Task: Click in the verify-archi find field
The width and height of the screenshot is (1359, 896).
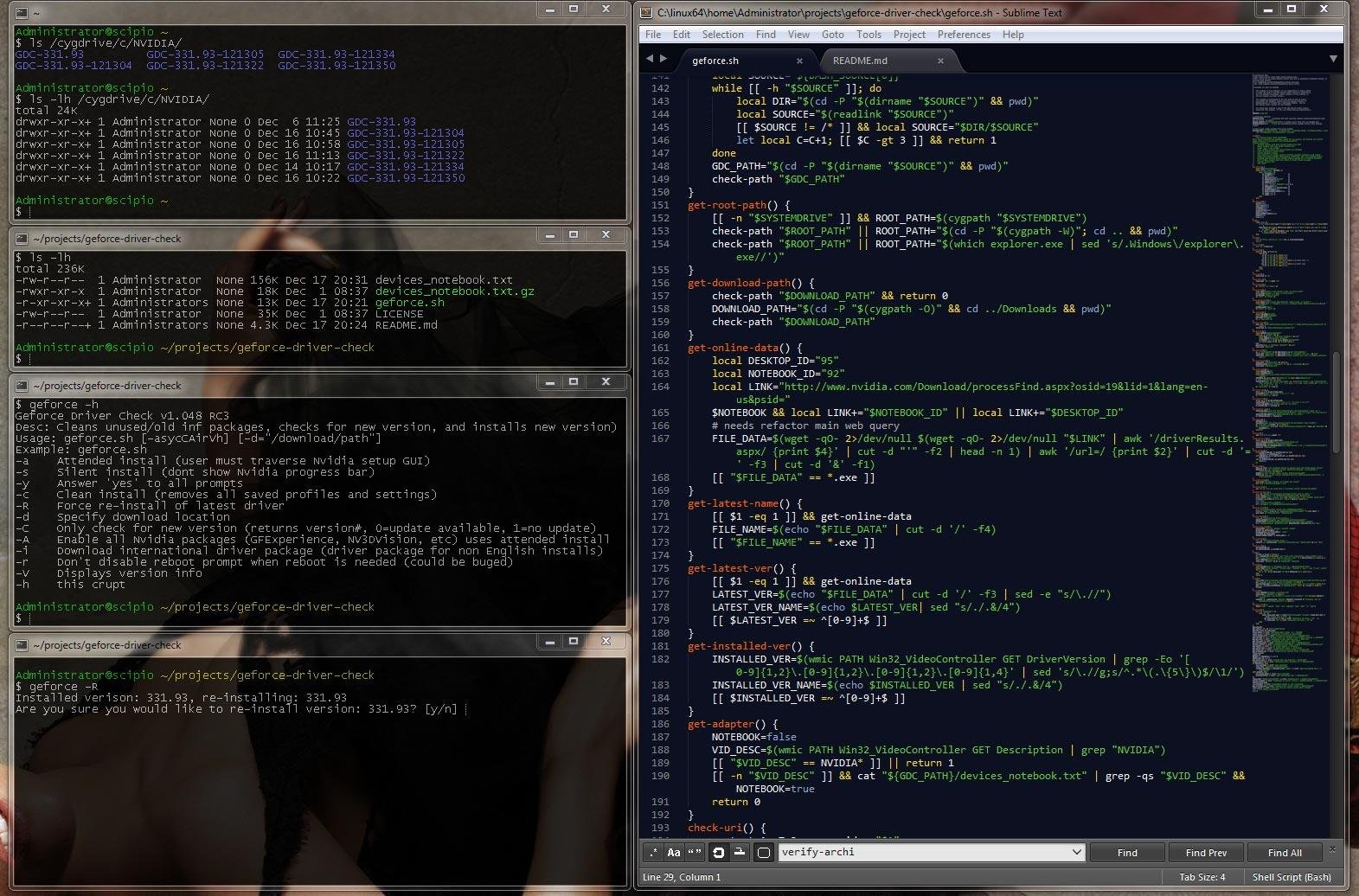Action: click(924, 852)
